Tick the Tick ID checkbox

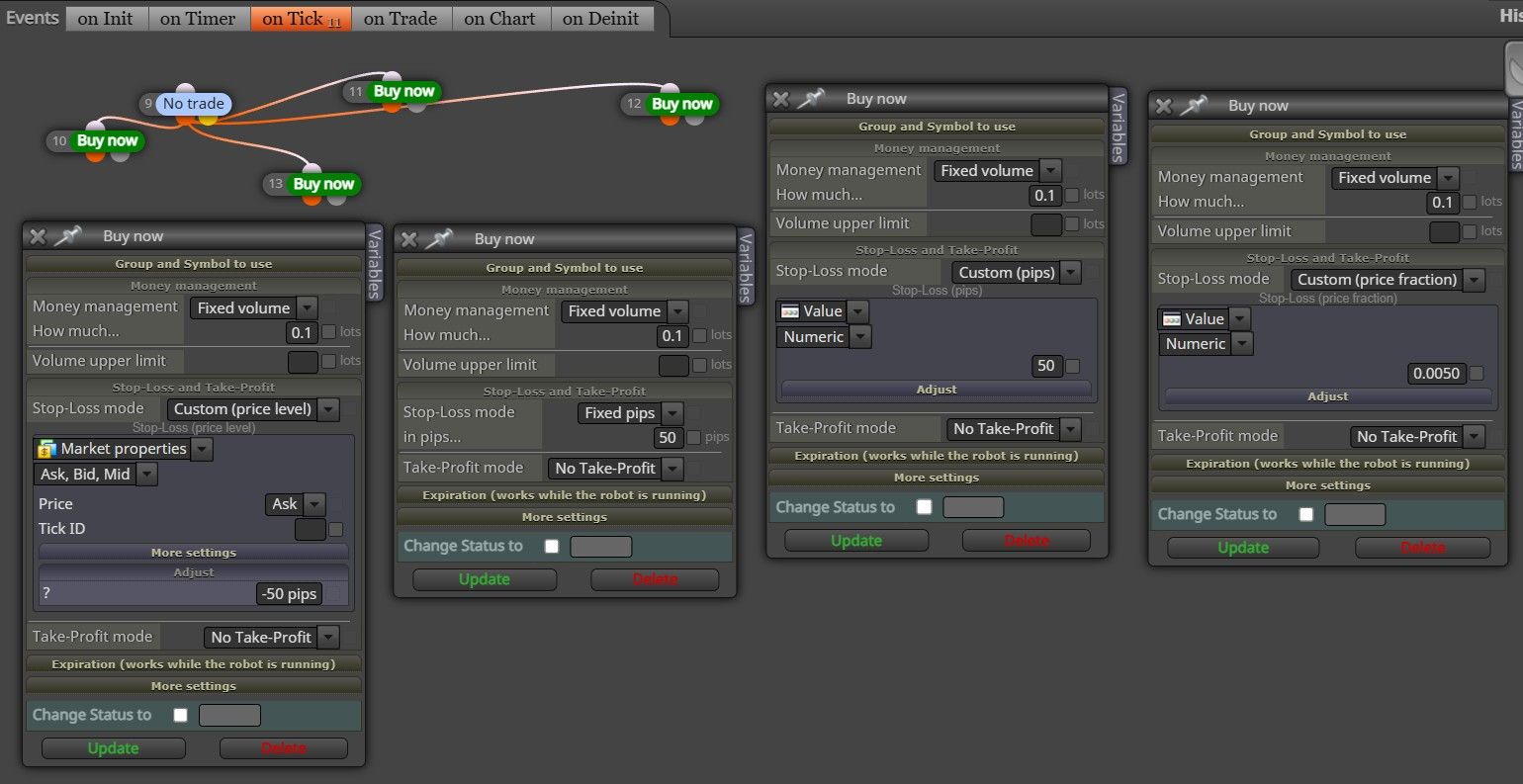pos(336,529)
